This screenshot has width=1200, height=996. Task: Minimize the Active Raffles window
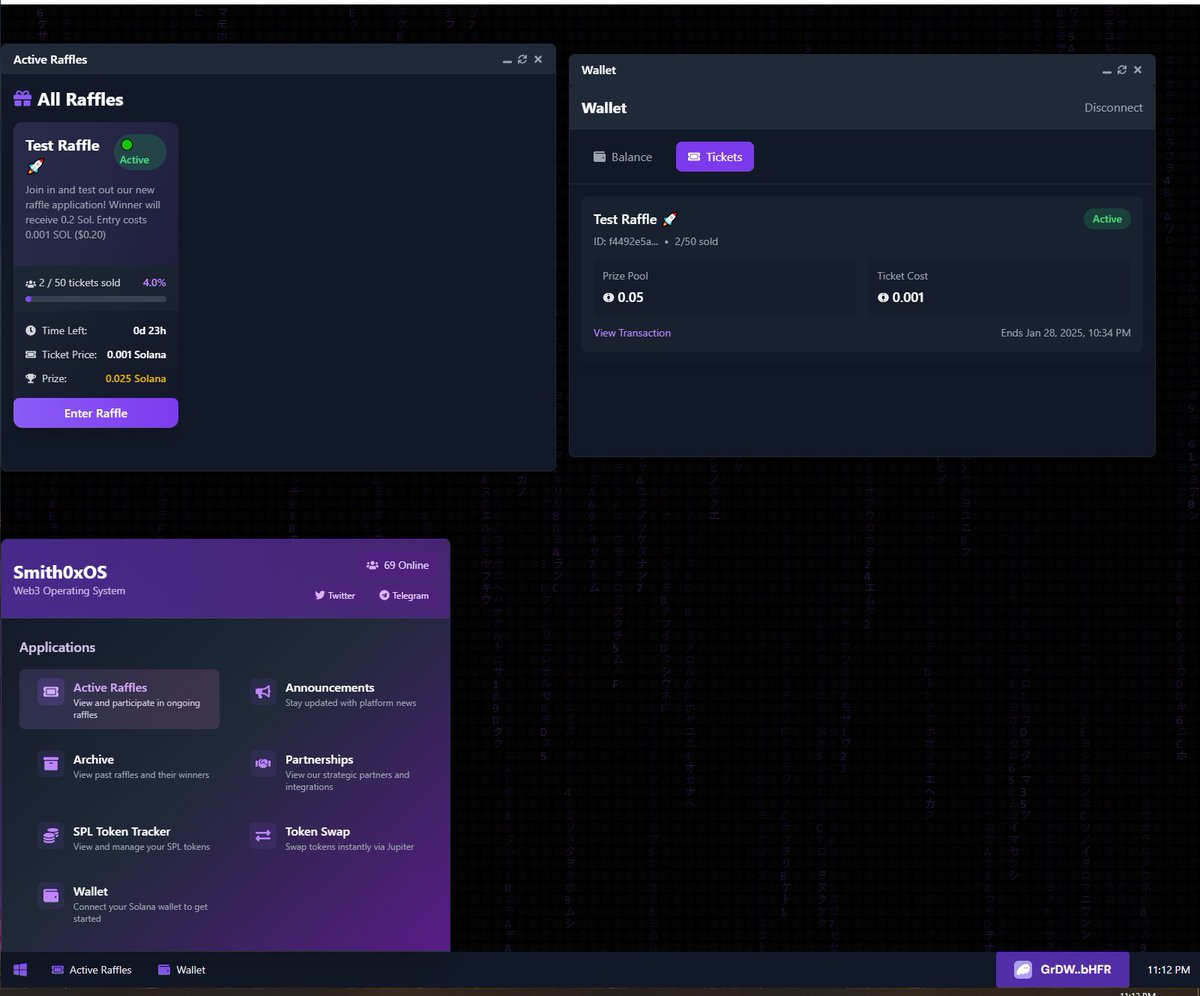coord(507,61)
